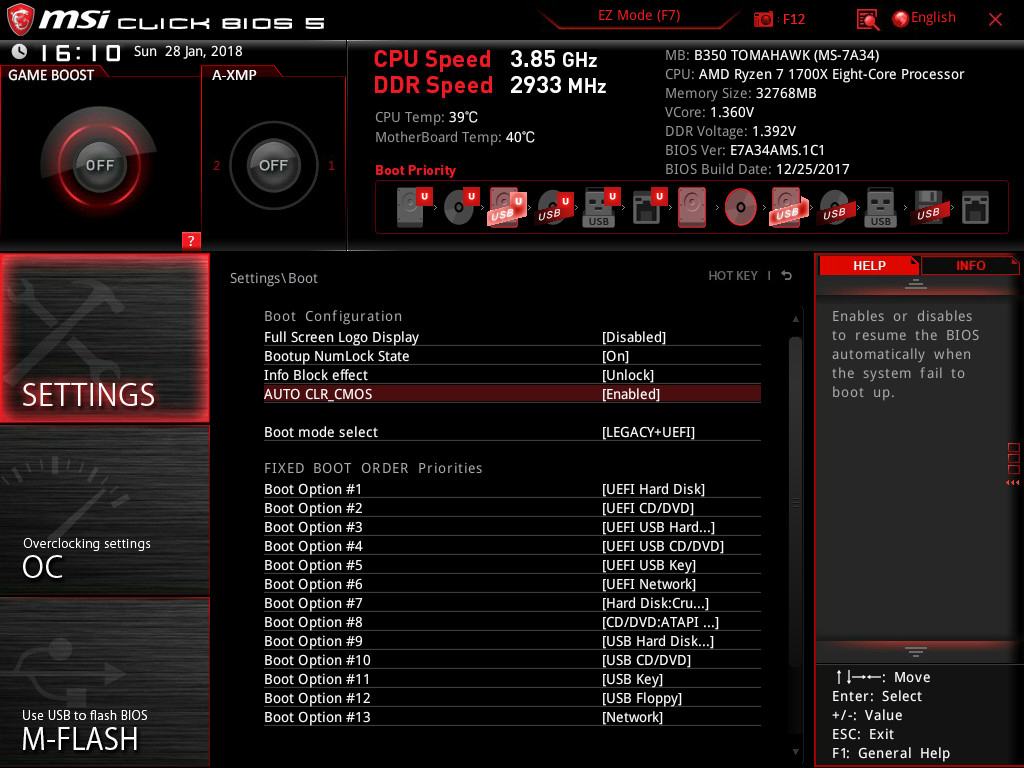Image resolution: width=1024 pixels, height=768 pixels.
Task: Select Boot Option #11 USB Key row
Action: [512, 679]
